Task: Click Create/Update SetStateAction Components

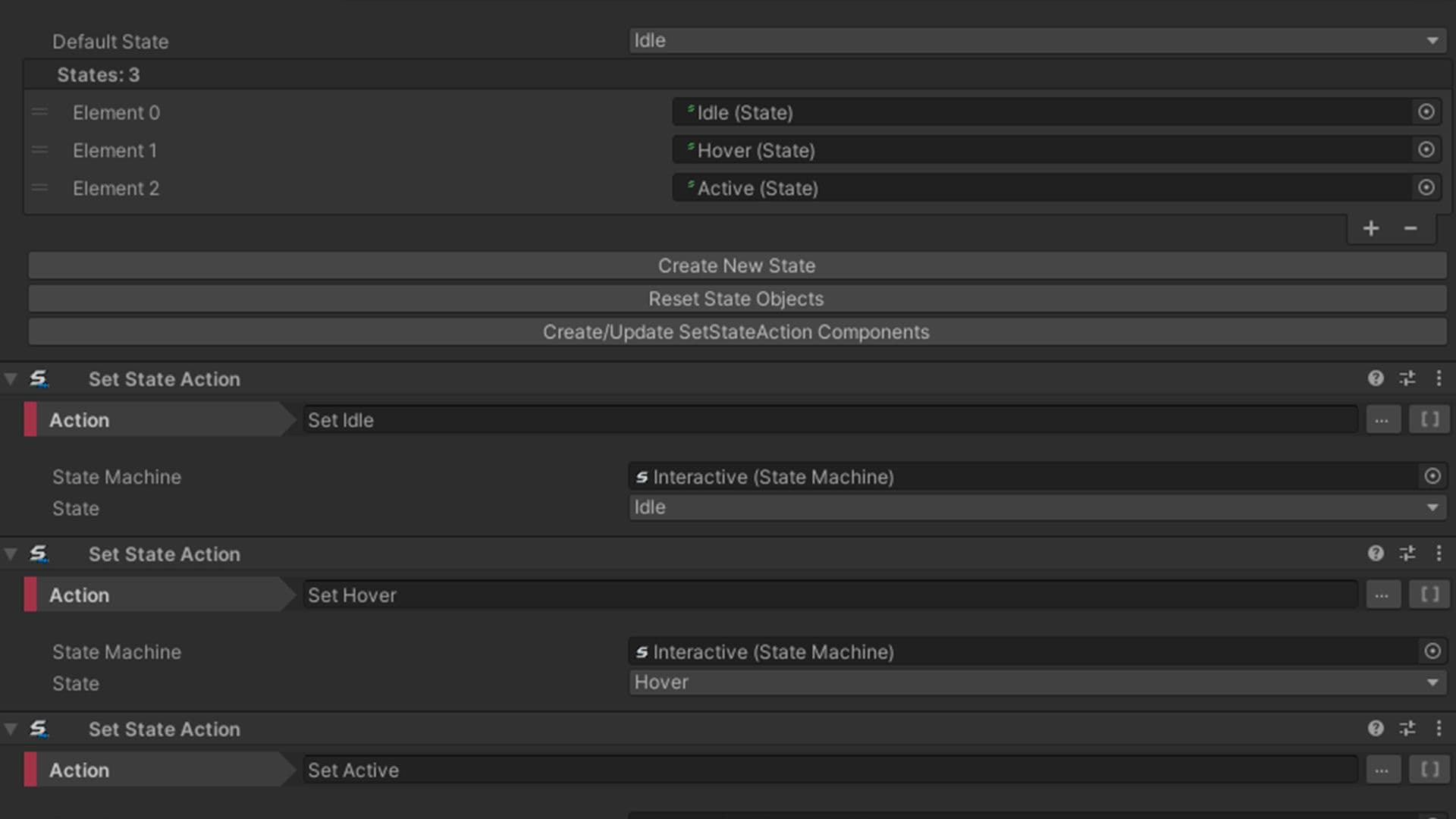Action: [x=736, y=331]
